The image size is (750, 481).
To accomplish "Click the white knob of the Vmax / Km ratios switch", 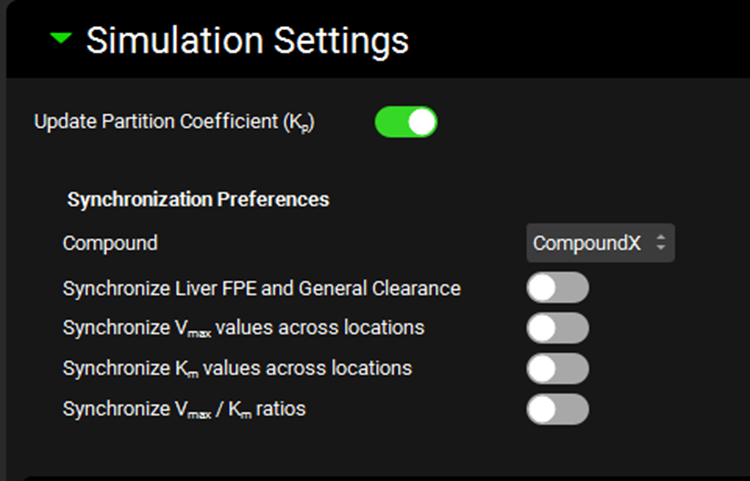I will click(x=543, y=409).
